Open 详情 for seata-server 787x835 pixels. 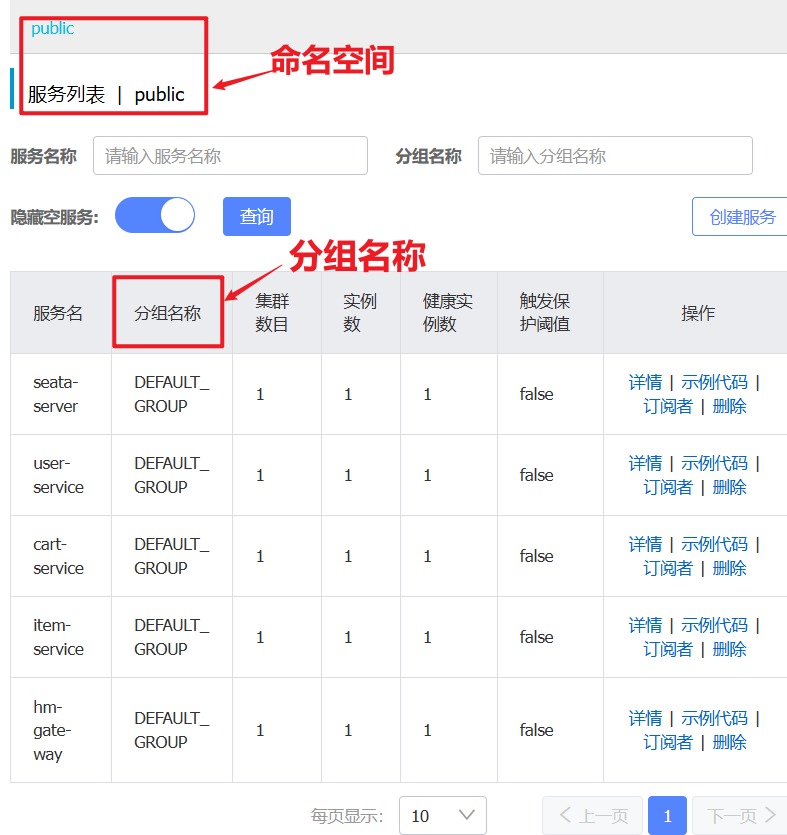pyautogui.click(x=645, y=382)
